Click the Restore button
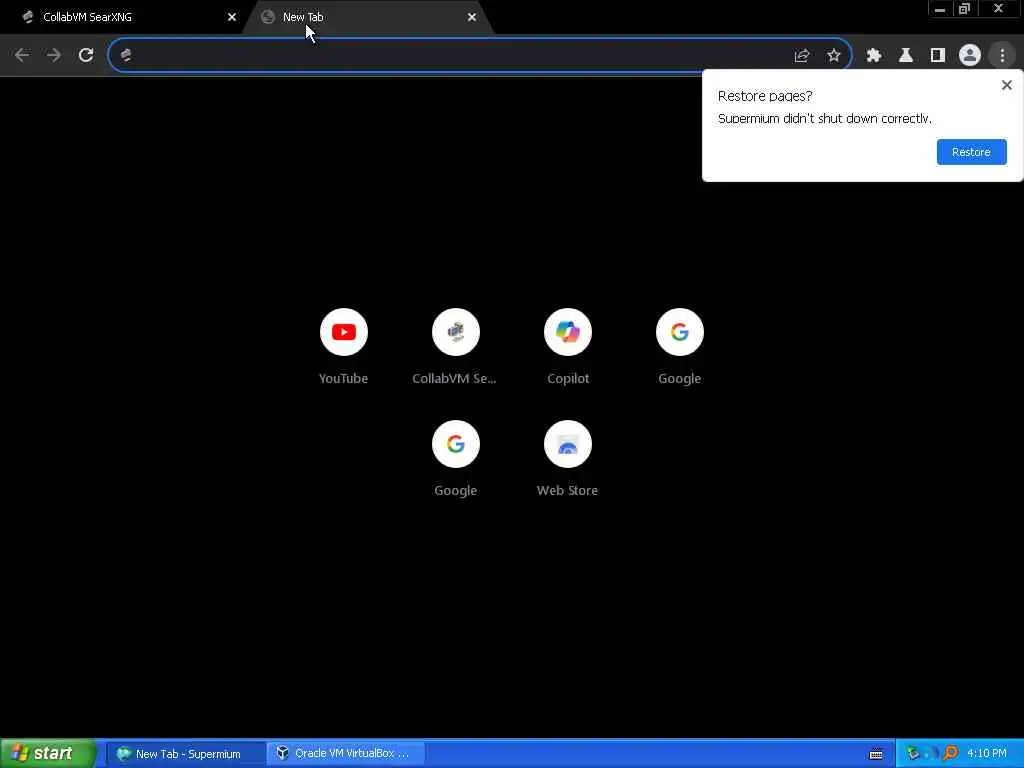Image resolution: width=1024 pixels, height=768 pixels. click(x=971, y=152)
